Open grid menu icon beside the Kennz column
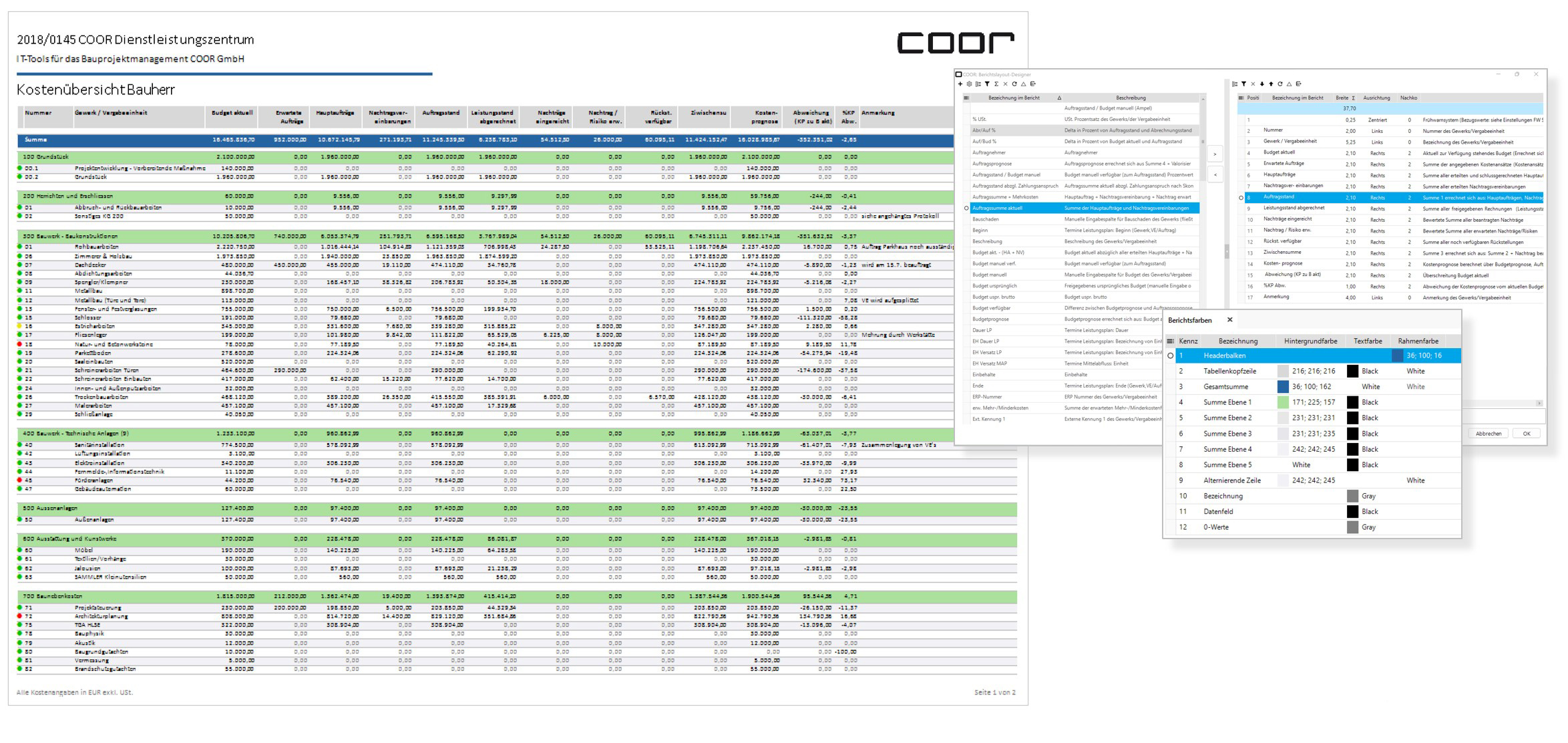Screen dimensions: 1568x743 [1170, 341]
